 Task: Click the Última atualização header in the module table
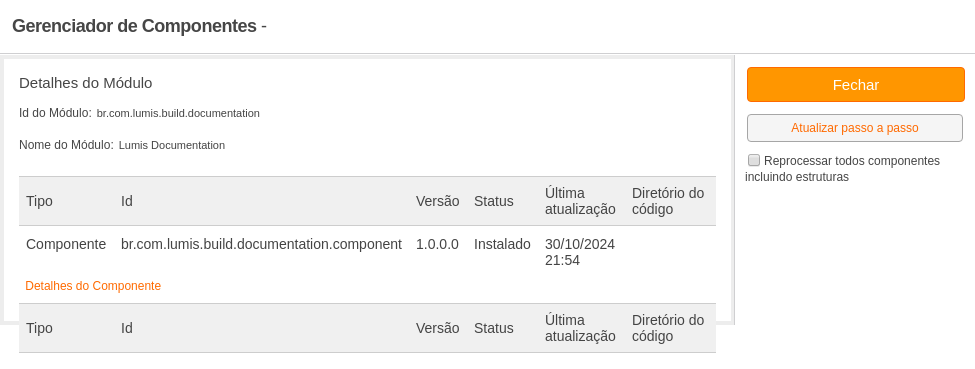coord(580,201)
